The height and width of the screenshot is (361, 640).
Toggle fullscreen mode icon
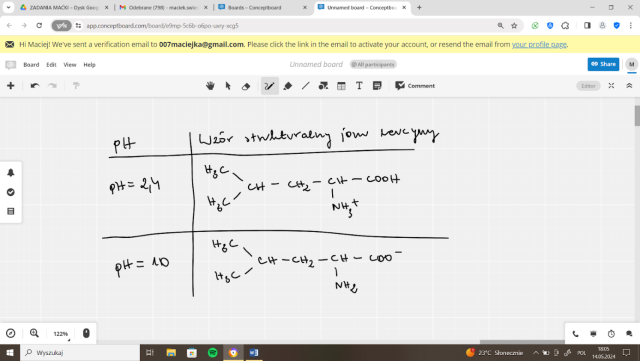[611, 86]
